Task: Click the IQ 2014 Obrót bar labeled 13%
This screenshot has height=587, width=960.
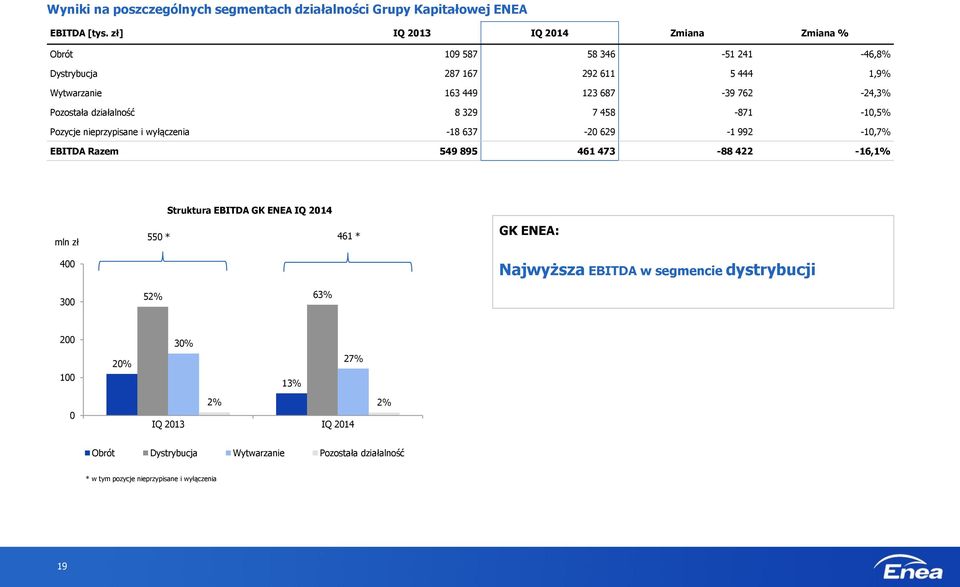Action: point(291,405)
